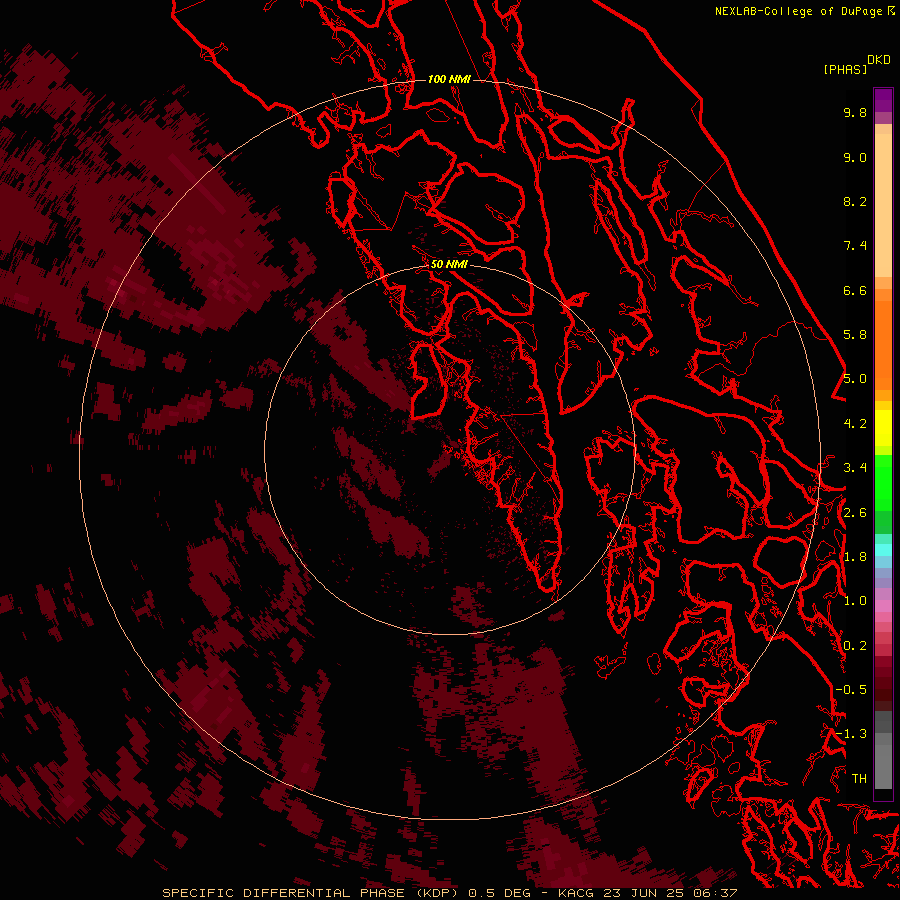The image size is (900, 900).
Task: Click the 23 JUN 25 date text
Action: click(641, 893)
